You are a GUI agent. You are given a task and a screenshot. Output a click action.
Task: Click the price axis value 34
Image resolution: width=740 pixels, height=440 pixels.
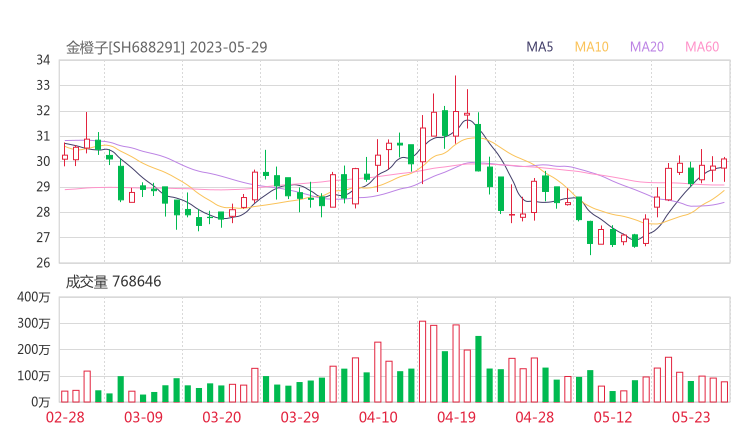43,60
